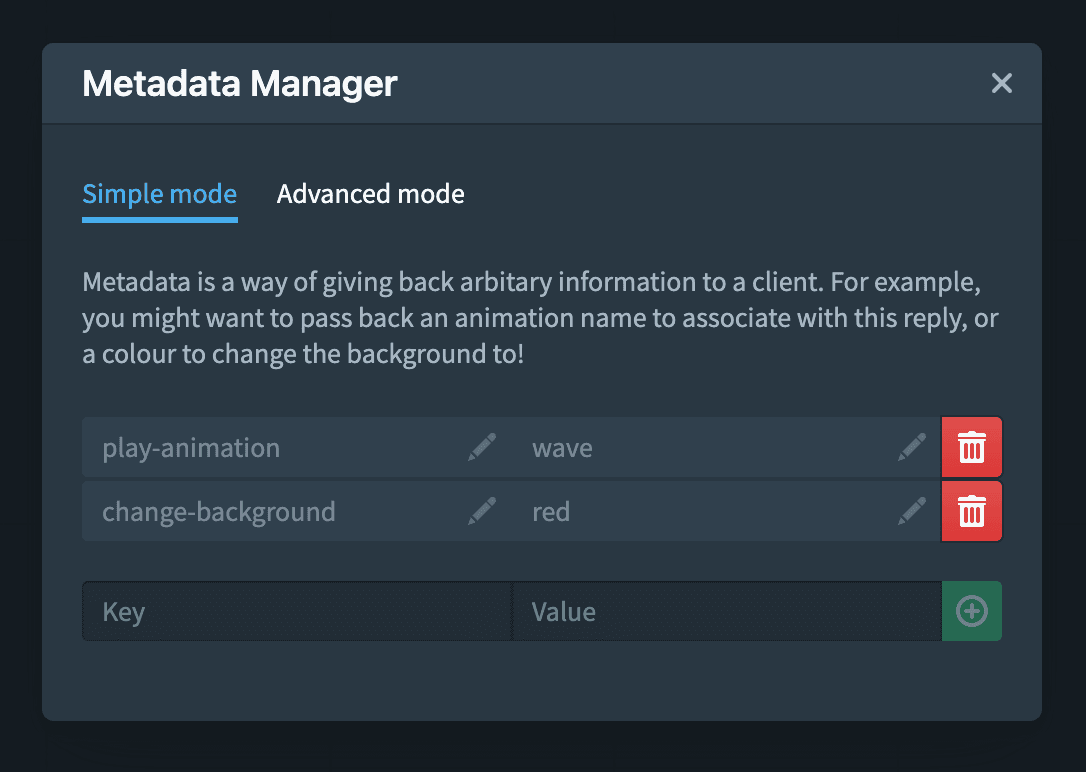1086x772 pixels.
Task: Add new metadata with the green plus button
Action: [972, 611]
